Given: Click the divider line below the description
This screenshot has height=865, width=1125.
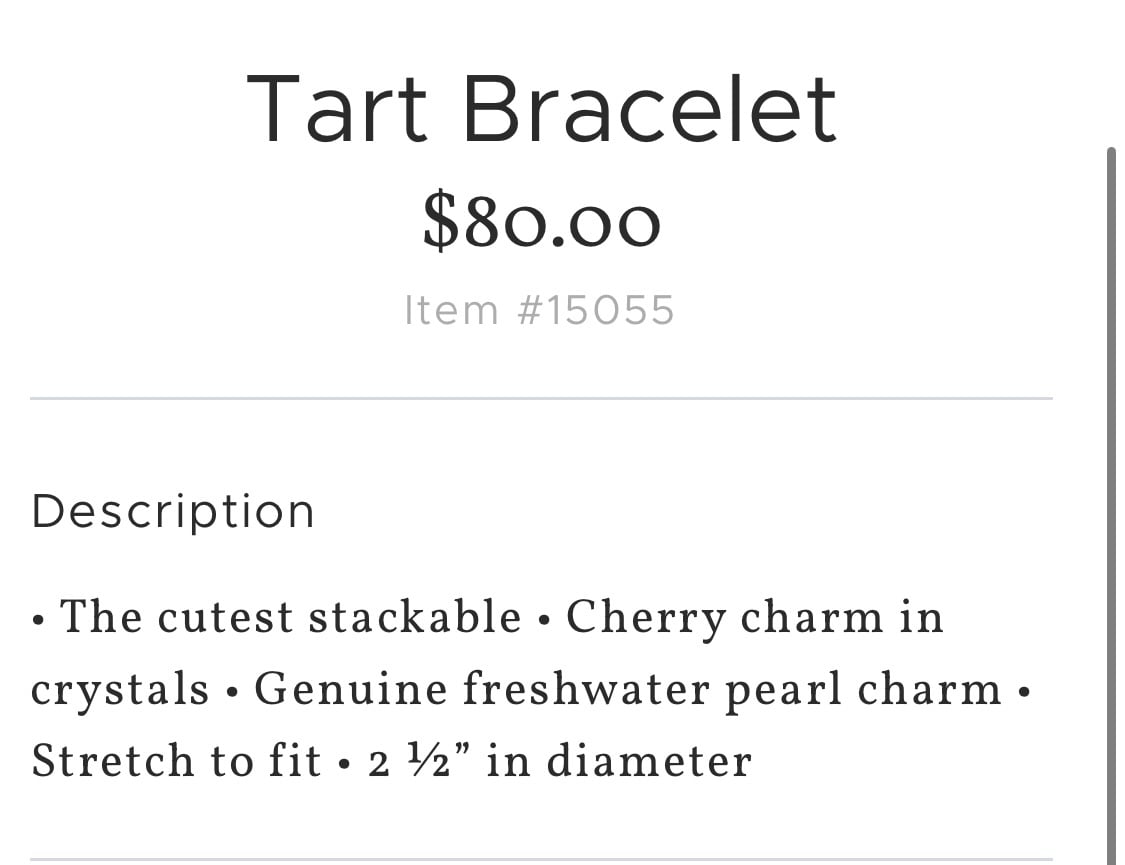Looking at the screenshot, I should tap(542, 859).
